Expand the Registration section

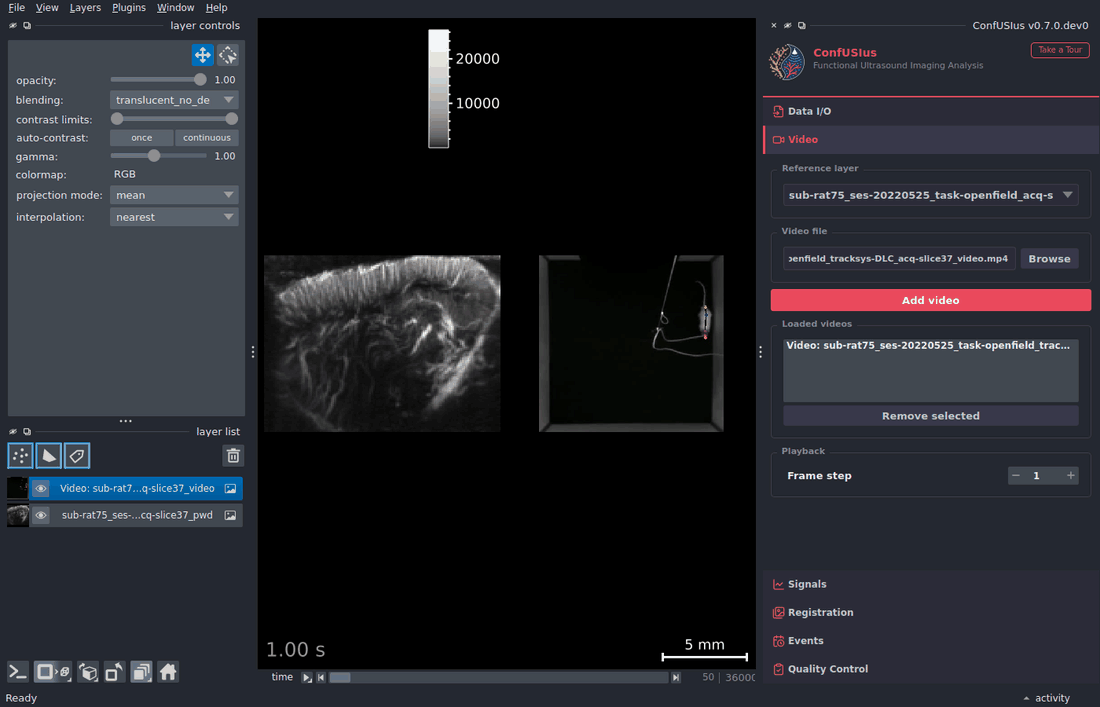click(930, 612)
